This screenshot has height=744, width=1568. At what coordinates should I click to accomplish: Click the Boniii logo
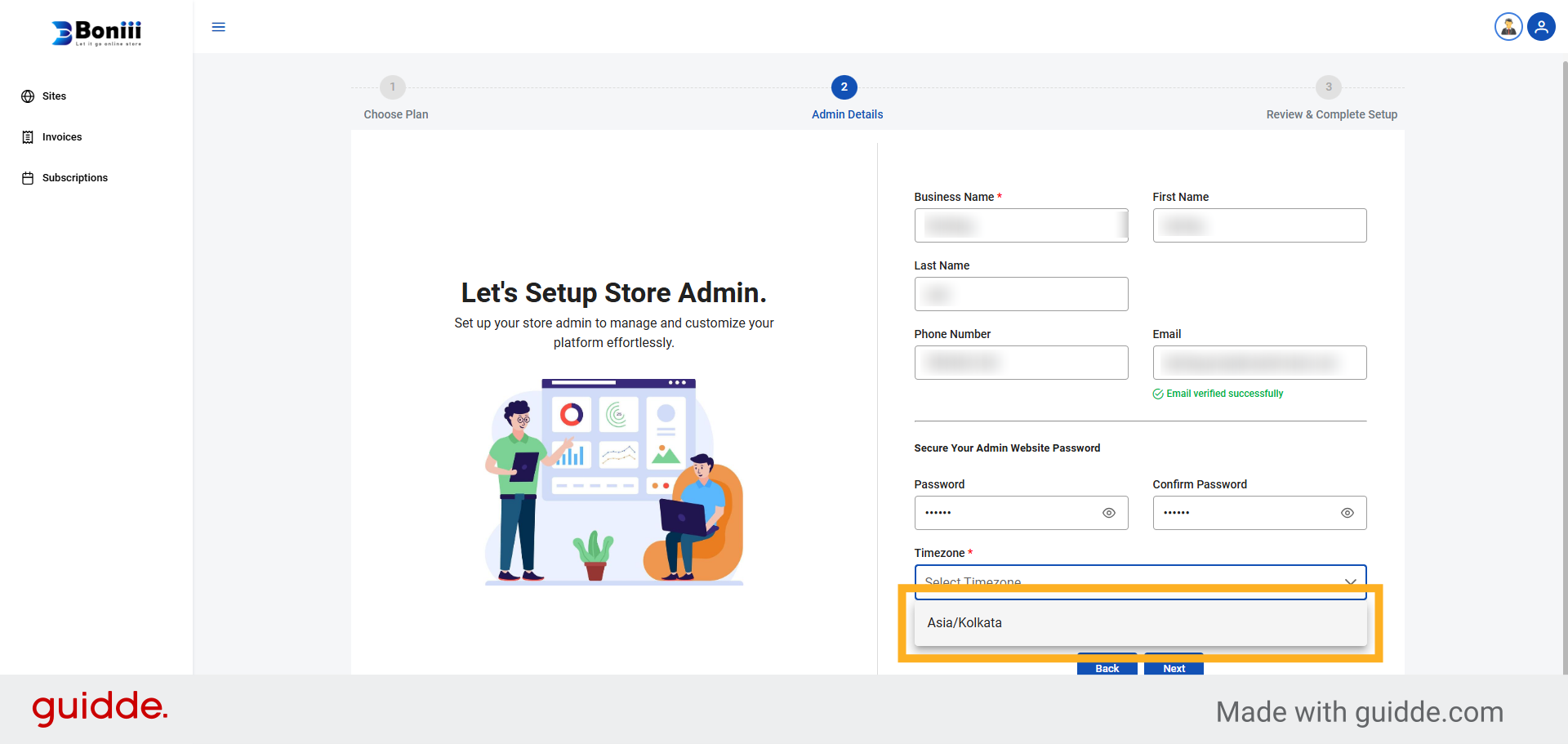tap(96, 33)
